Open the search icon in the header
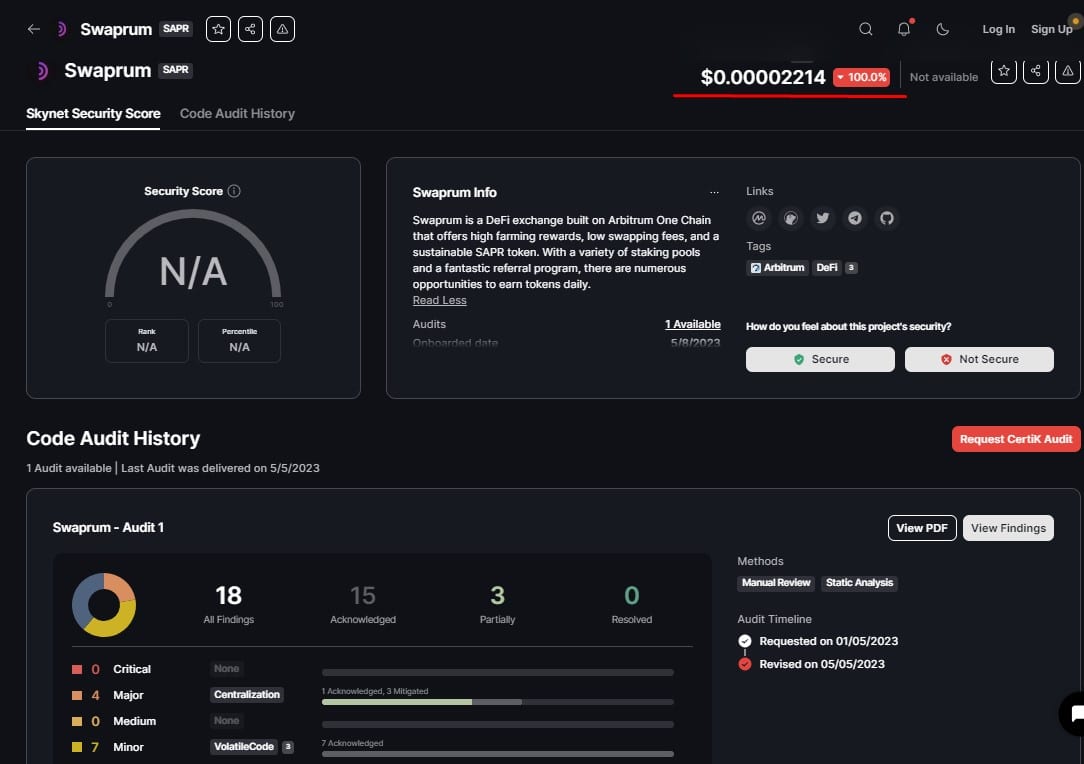Screen dimensions: 1084x764 click(866, 29)
